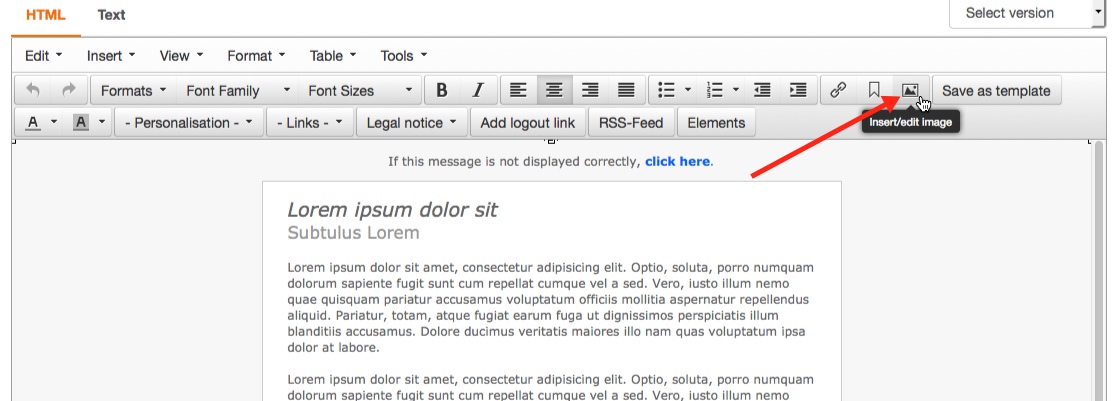This screenshot has height=401, width=1119.
Task: Open the Tools menu
Action: 403,56
